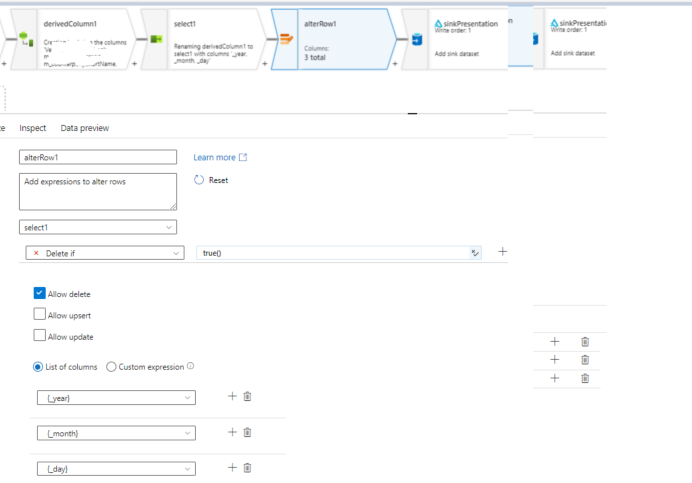The image size is (692, 483).
Task: Click the description text area
Action: point(98,192)
